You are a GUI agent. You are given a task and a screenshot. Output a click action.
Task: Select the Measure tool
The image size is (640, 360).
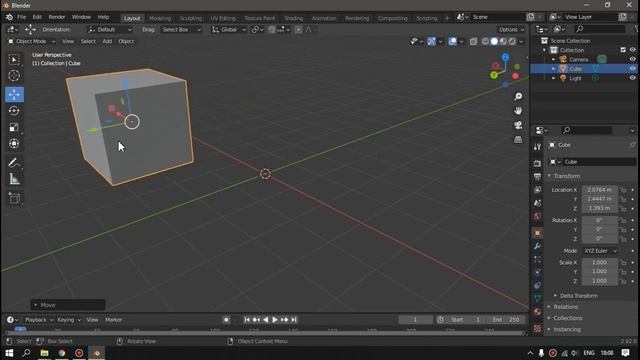pyautogui.click(x=14, y=179)
